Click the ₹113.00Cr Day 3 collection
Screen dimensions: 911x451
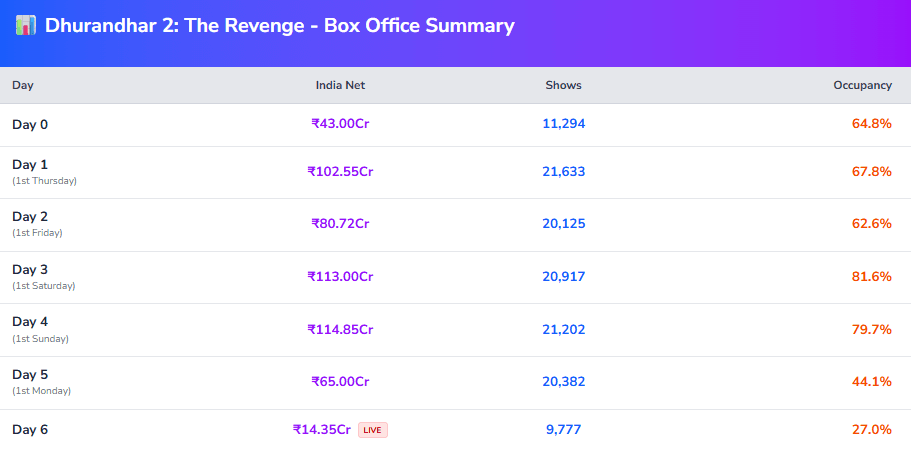click(340, 277)
